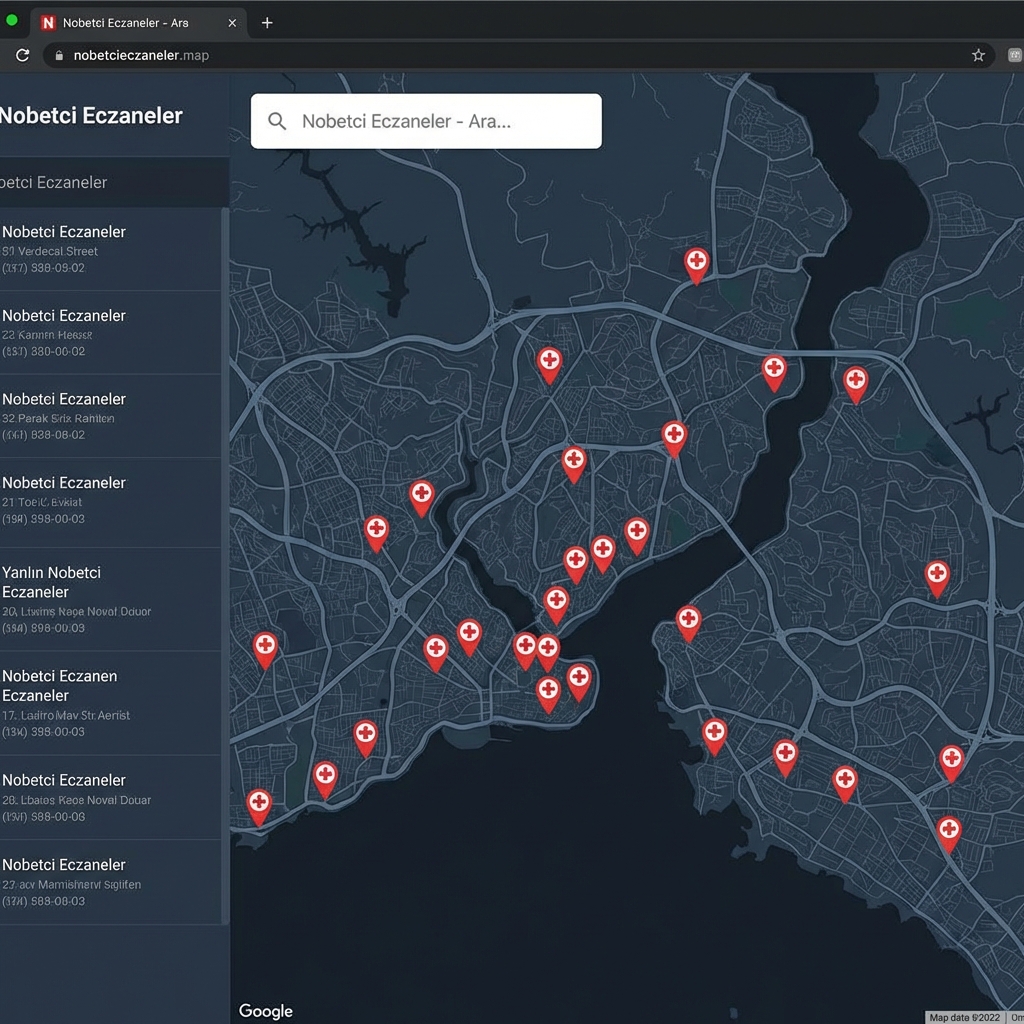The image size is (1024, 1024).
Task: Focus the Nobetci Eczaneler - Ara search field
Action: click(x=440, y=121)
